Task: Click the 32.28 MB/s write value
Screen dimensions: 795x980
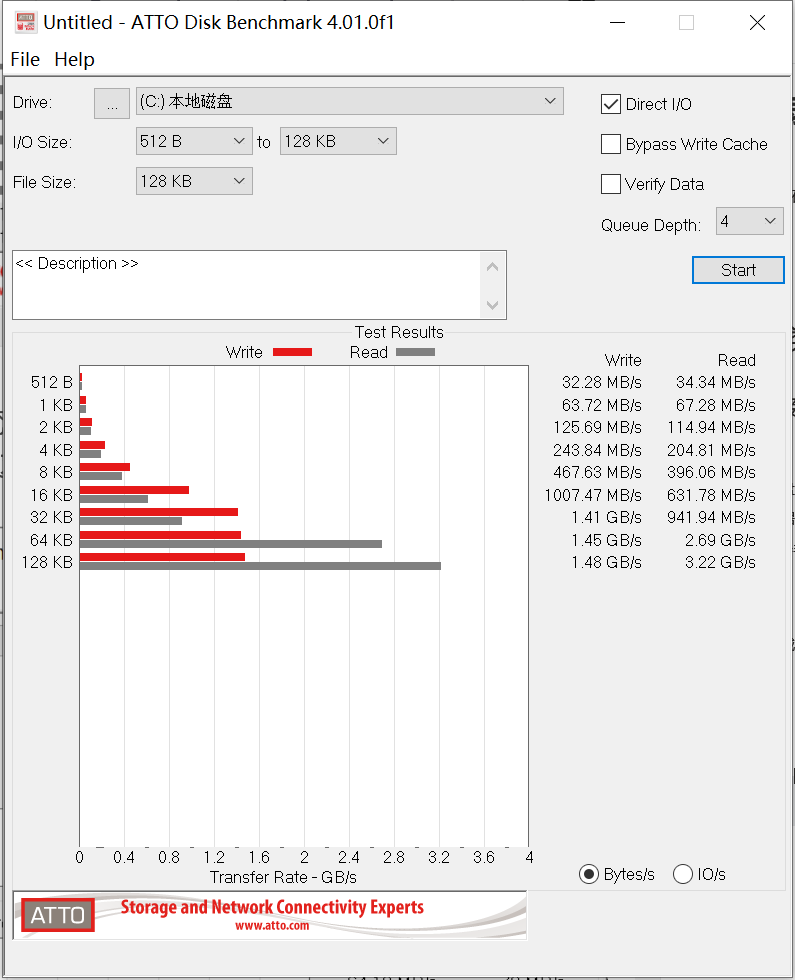Action: (x=601, y=382)
